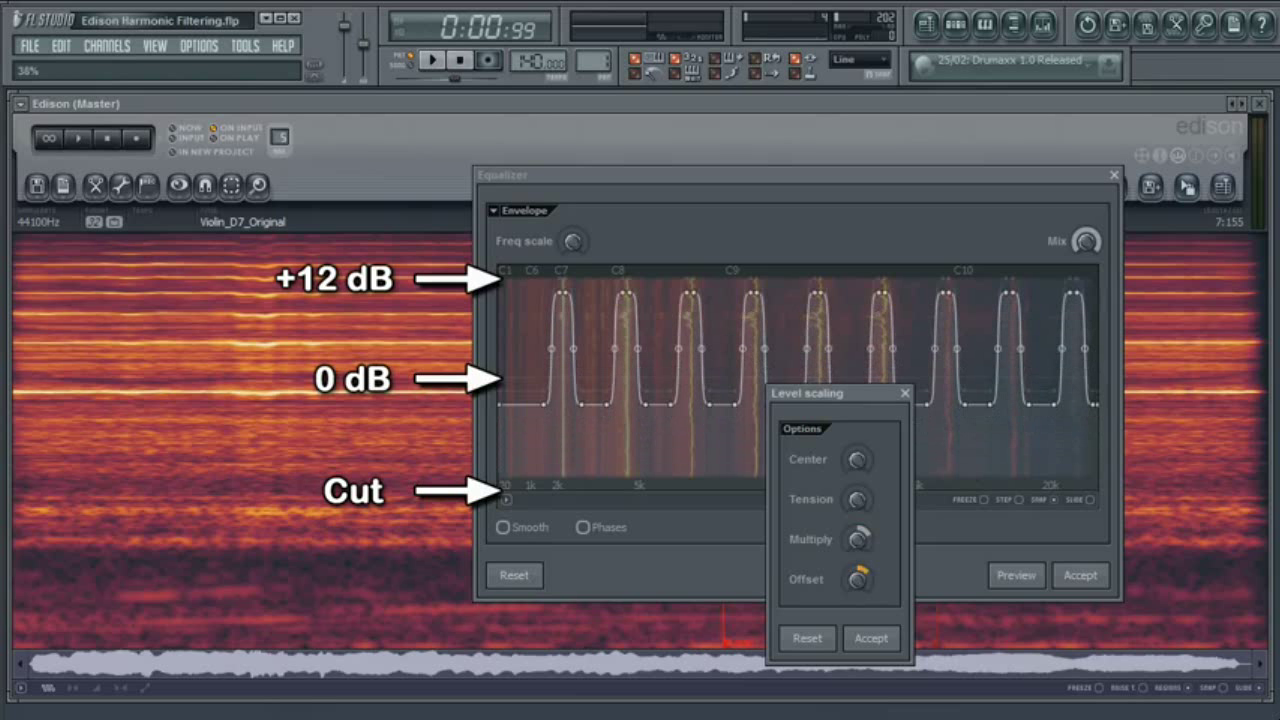
Task: Click Edison's send-to-channel icon at right
Action: click(1222, 185)
